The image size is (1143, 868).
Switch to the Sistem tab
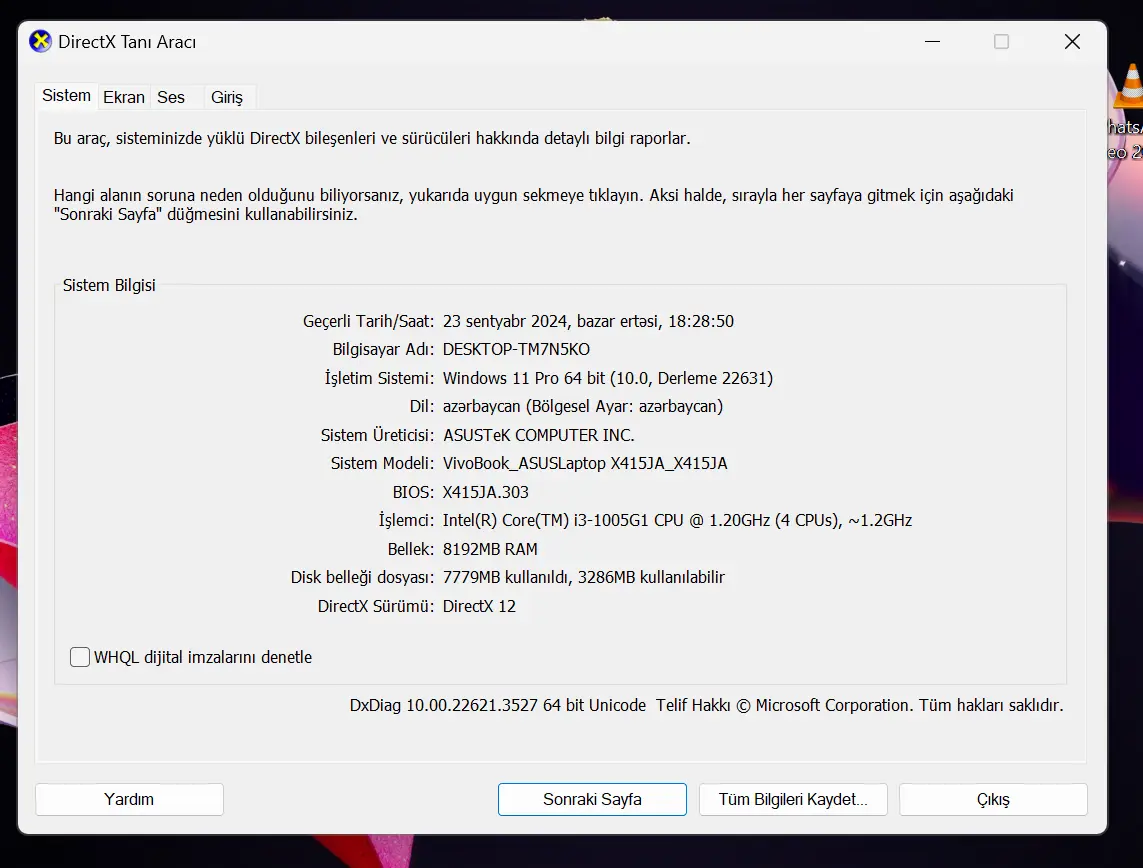(x=66, y=95)
